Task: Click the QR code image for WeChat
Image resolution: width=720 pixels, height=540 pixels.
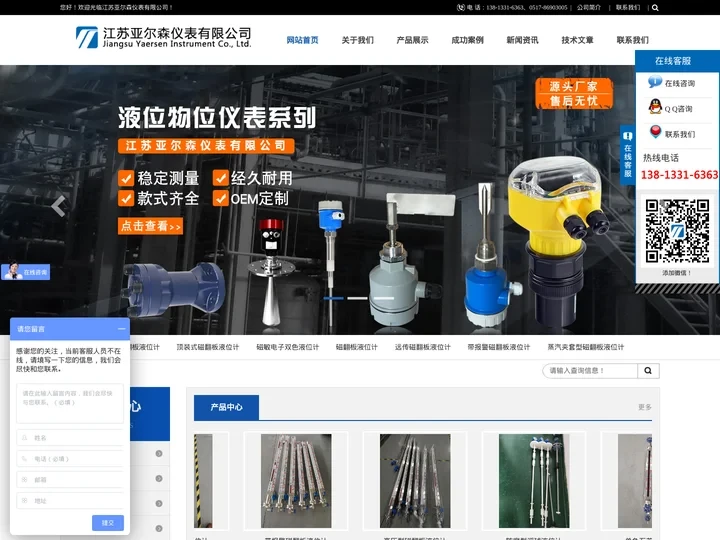Action: click(x=677, y=231)
